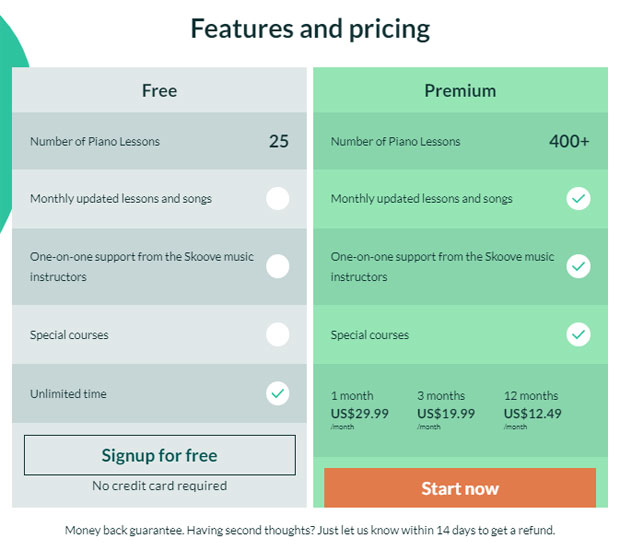The width and height of the screenshot is (620, 550).
Task: Click the 400+ piano lessons number
Action: click(569, 141)
